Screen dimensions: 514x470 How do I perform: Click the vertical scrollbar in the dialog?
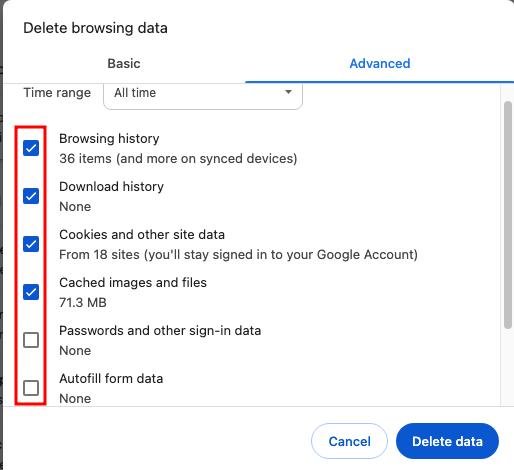point(508,215)
